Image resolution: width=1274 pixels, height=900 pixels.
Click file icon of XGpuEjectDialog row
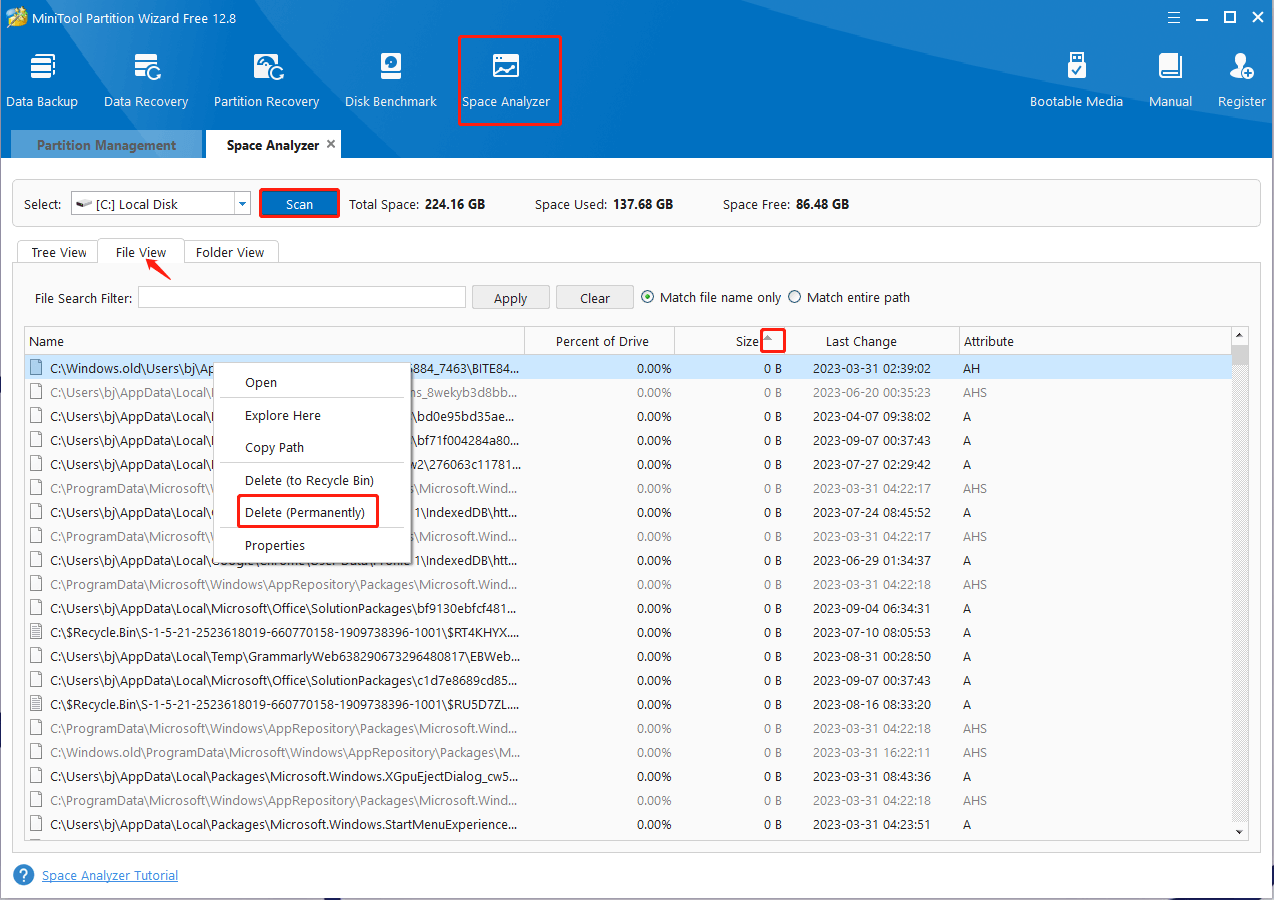36,776
